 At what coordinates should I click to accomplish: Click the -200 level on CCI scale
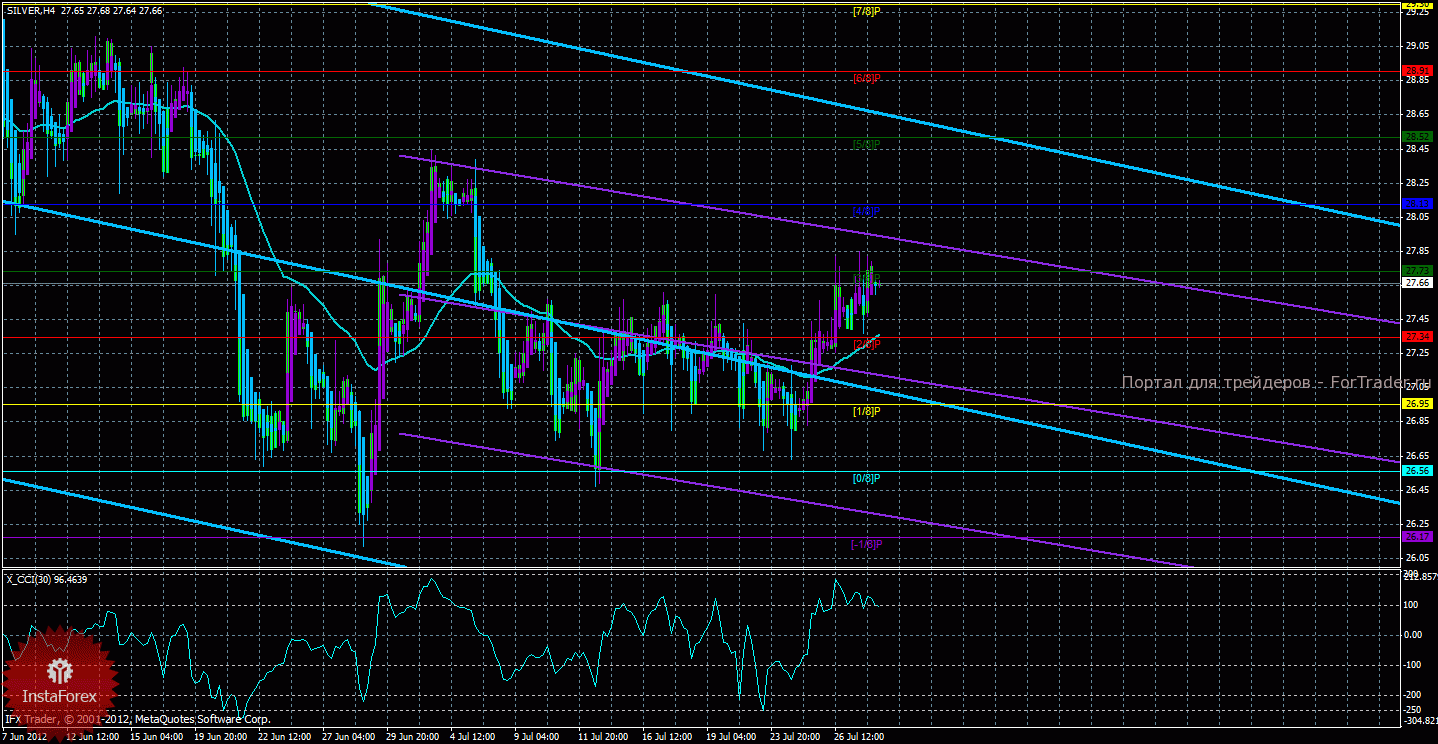tap(1414, 695)
